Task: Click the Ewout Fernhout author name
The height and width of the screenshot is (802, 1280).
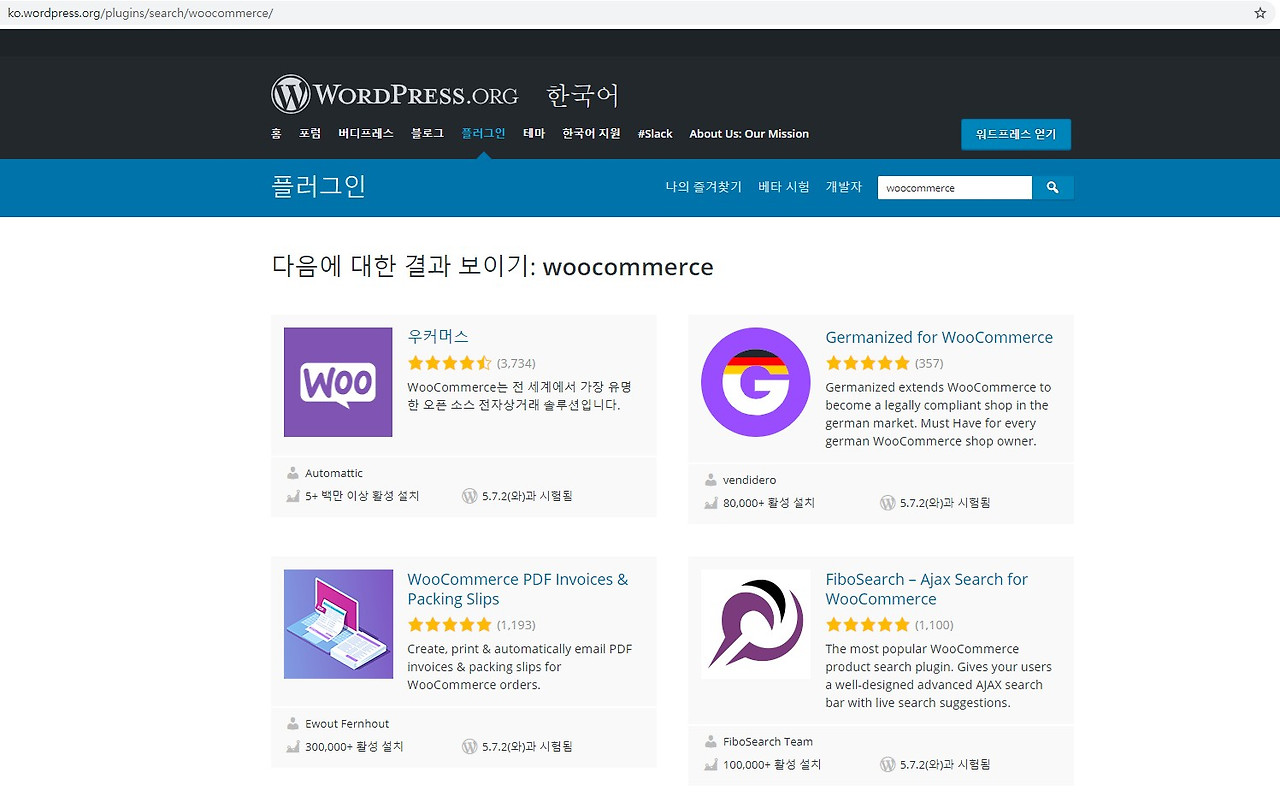Action: (x=347, y=723)
